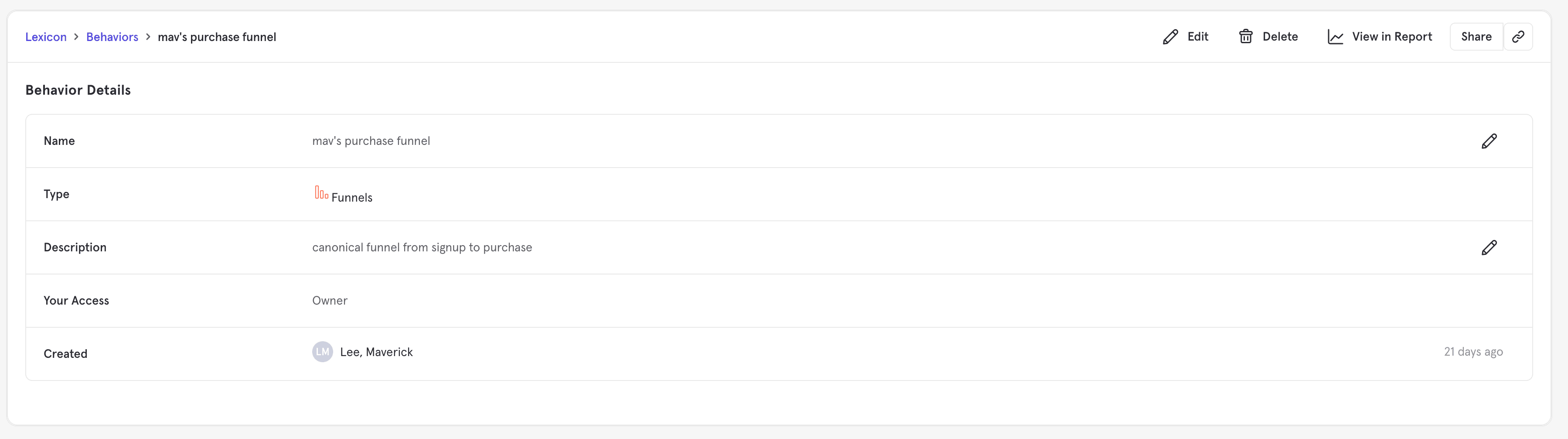Open View in Report chart icon

[1335, 37]
